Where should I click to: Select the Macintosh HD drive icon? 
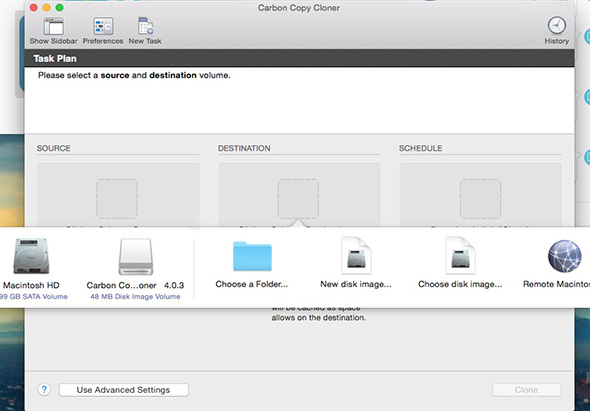click(x=31, y=256)
